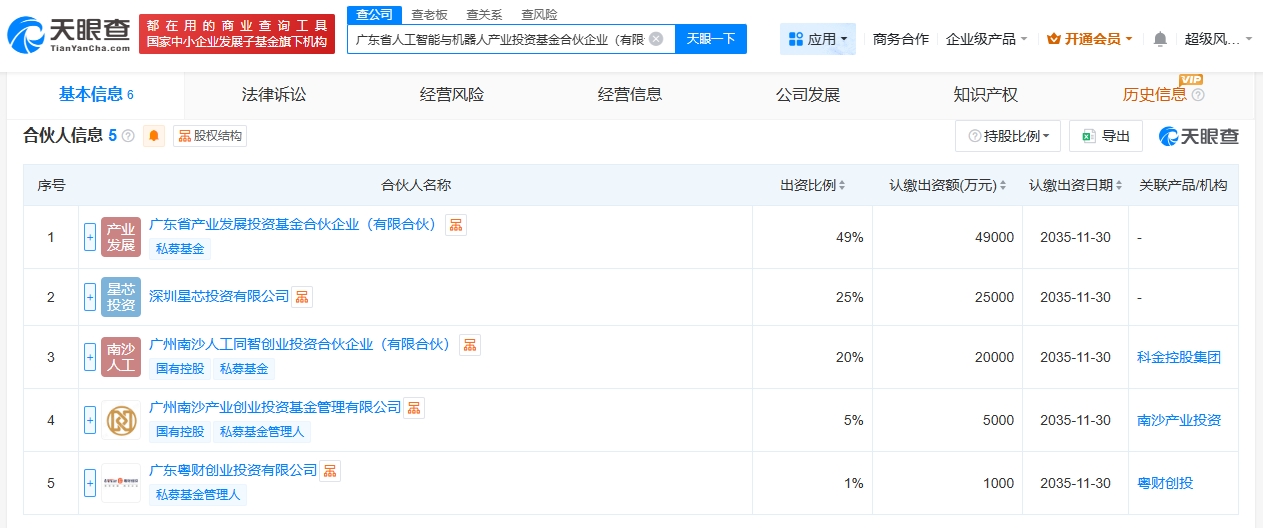Open the 科金控股集团 link
1263x528 pixels.
1178,357
